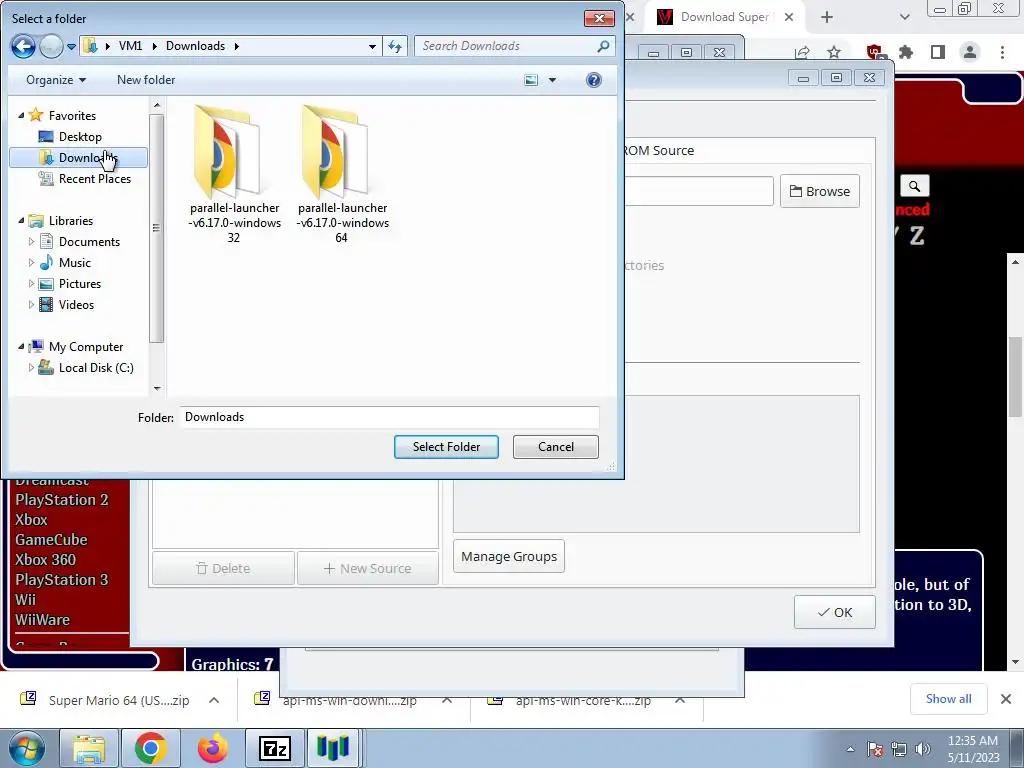Close the downloads bar
The width and height of the screenshot is (1024, 768).
(1006, 699)
